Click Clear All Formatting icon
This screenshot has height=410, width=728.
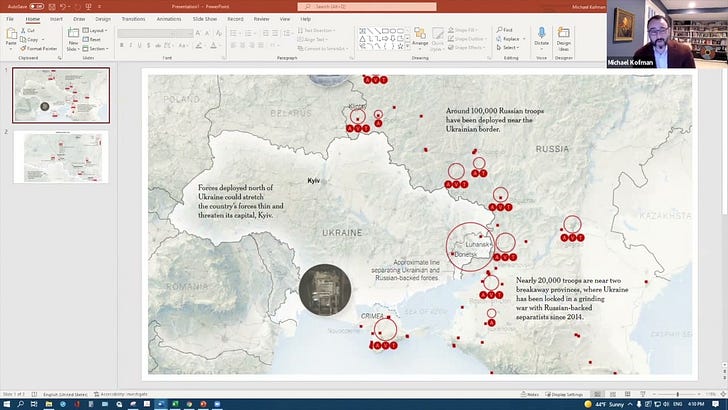click(x=219, y=33)
